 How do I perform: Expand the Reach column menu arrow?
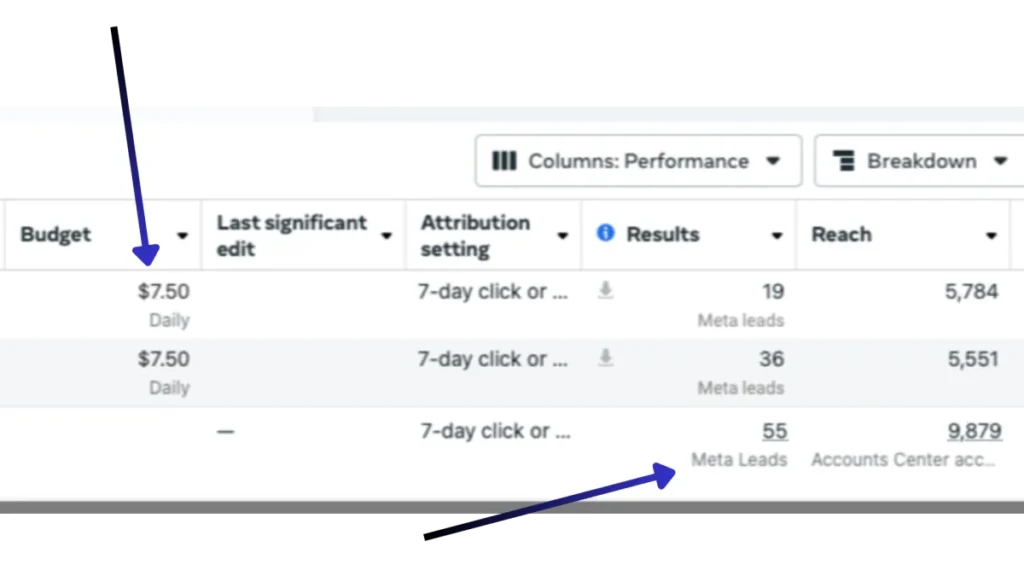coord(991,236)
